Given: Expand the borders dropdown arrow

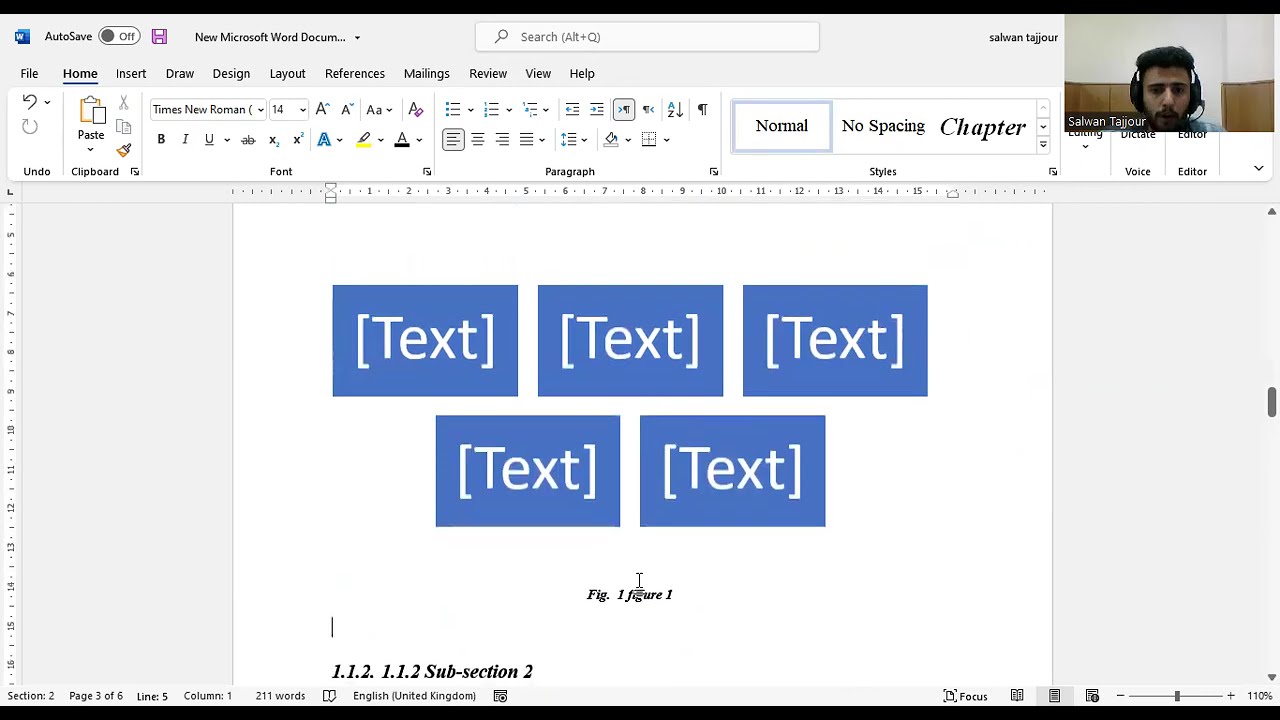Looking at the screenshot, I should [x=666, y=140].
